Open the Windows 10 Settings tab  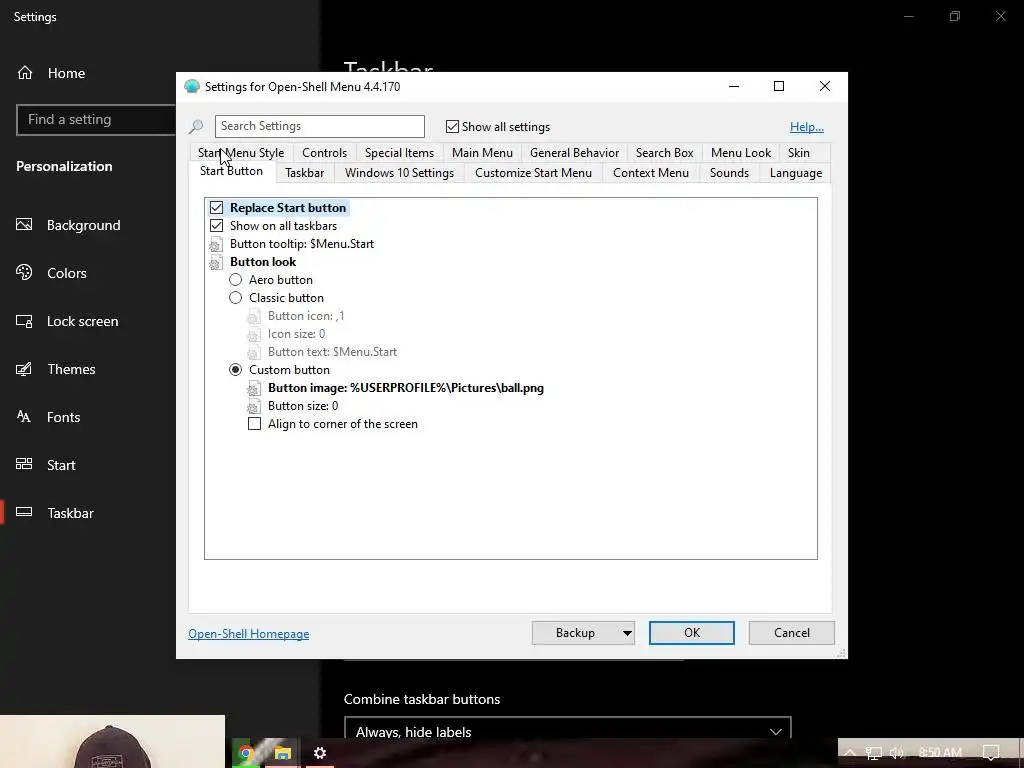[399, 173]
